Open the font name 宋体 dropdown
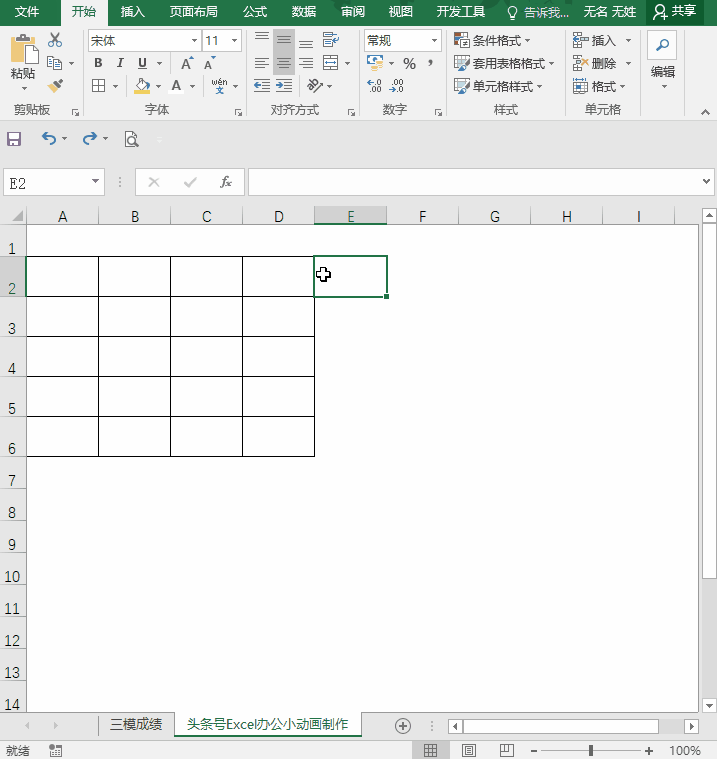The height and width of the screenshot is (759, 717). pos(194,41)
